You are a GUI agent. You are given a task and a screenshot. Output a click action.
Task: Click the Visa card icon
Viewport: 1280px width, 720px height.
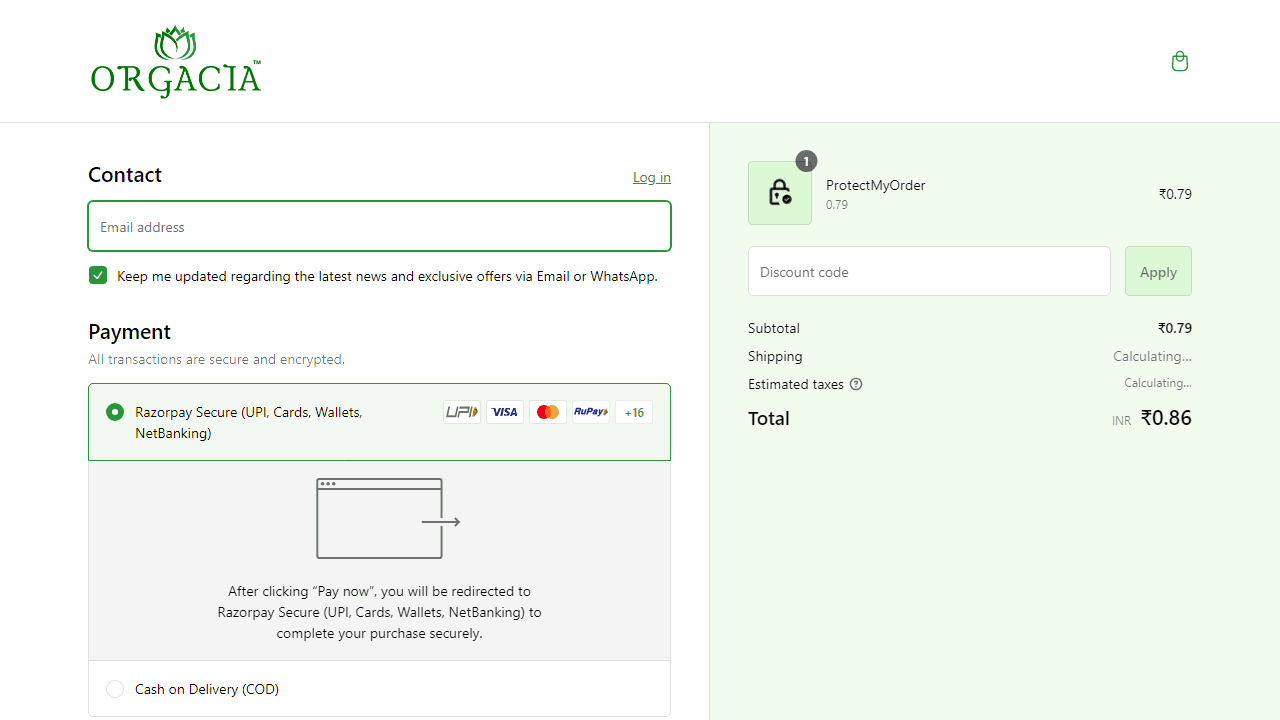click(505, 412)
